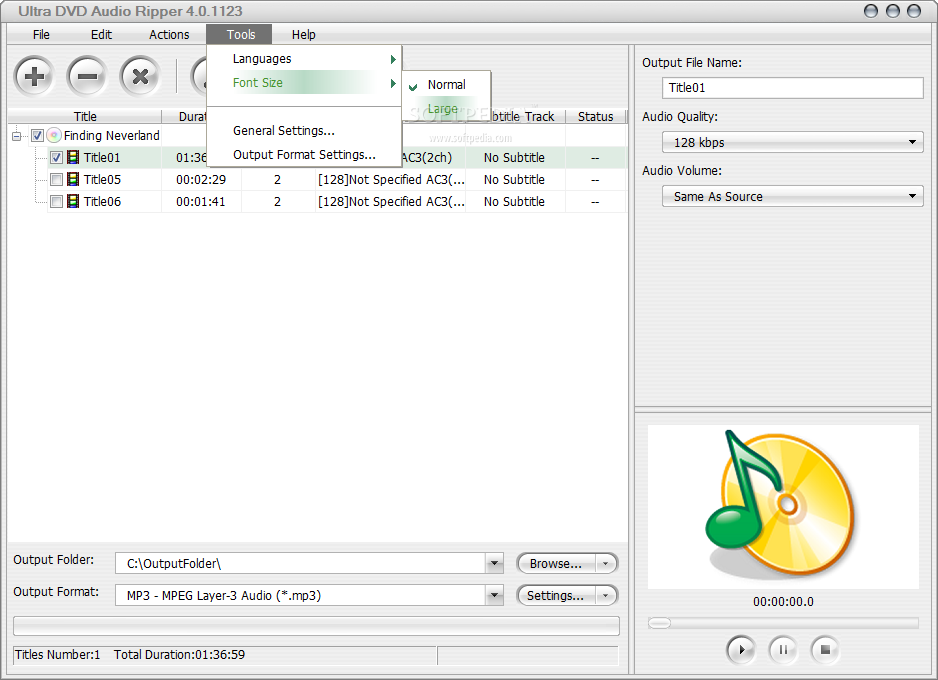Viewport: 938px width, 680px height.
Task: Select the Normal font size option
Action: tap(446, 85)
